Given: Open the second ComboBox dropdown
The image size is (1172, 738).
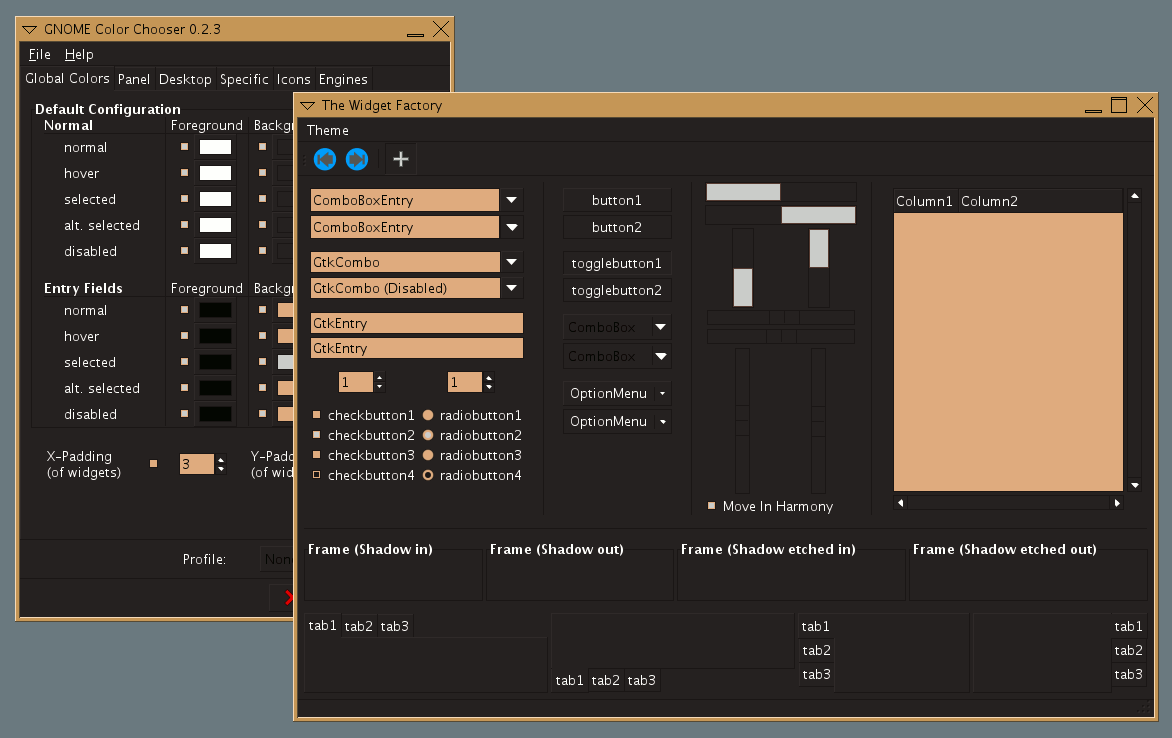Looking at the screenshot, I should coord(617,356).
